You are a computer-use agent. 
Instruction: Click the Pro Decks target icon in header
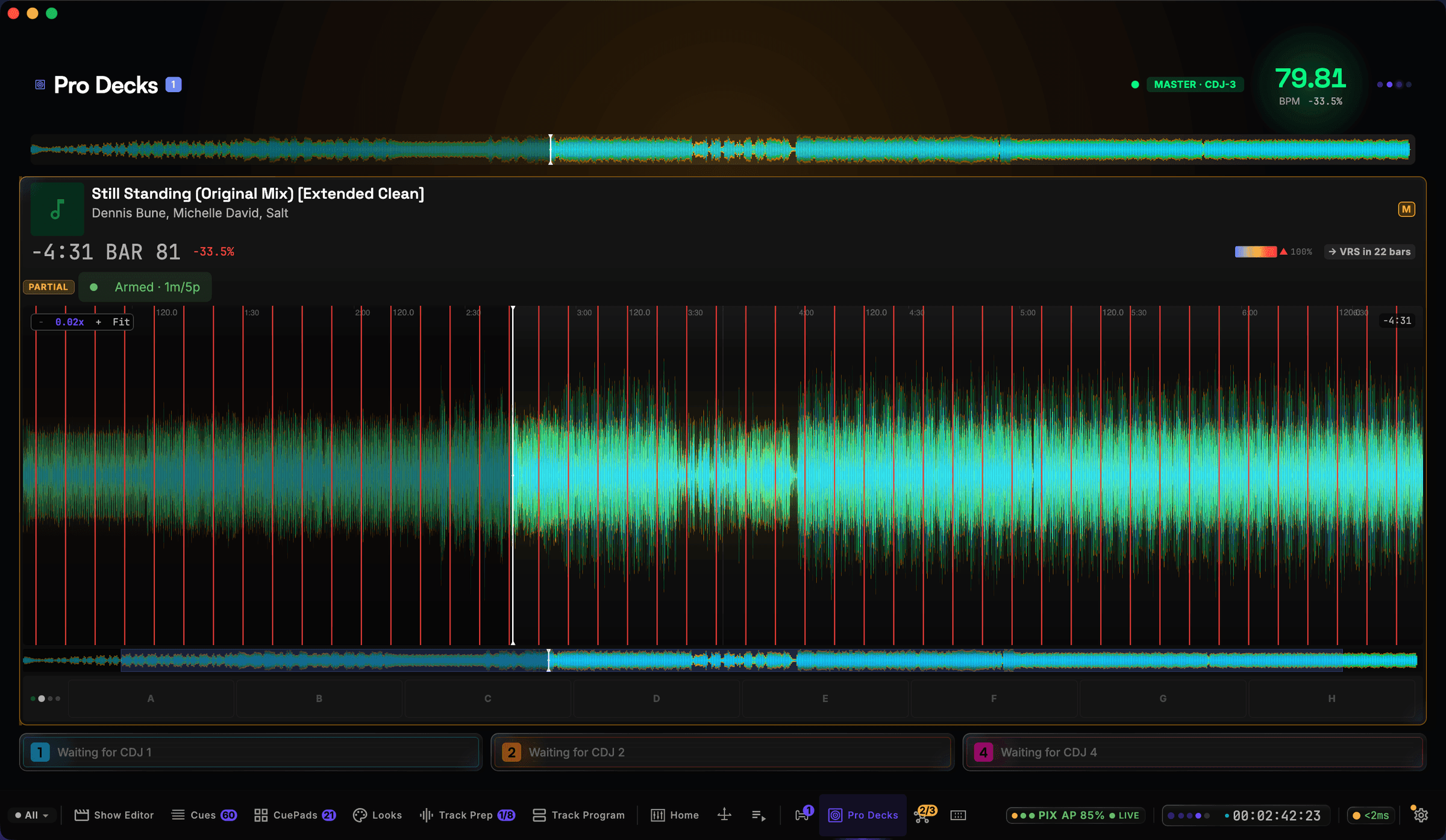click(x=40, y=85)
